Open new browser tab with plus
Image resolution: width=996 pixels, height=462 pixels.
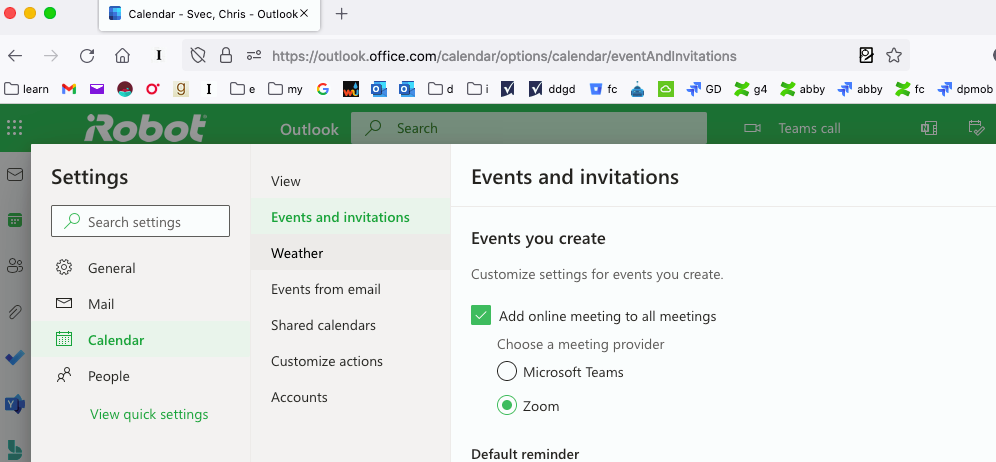click(342, 14)
